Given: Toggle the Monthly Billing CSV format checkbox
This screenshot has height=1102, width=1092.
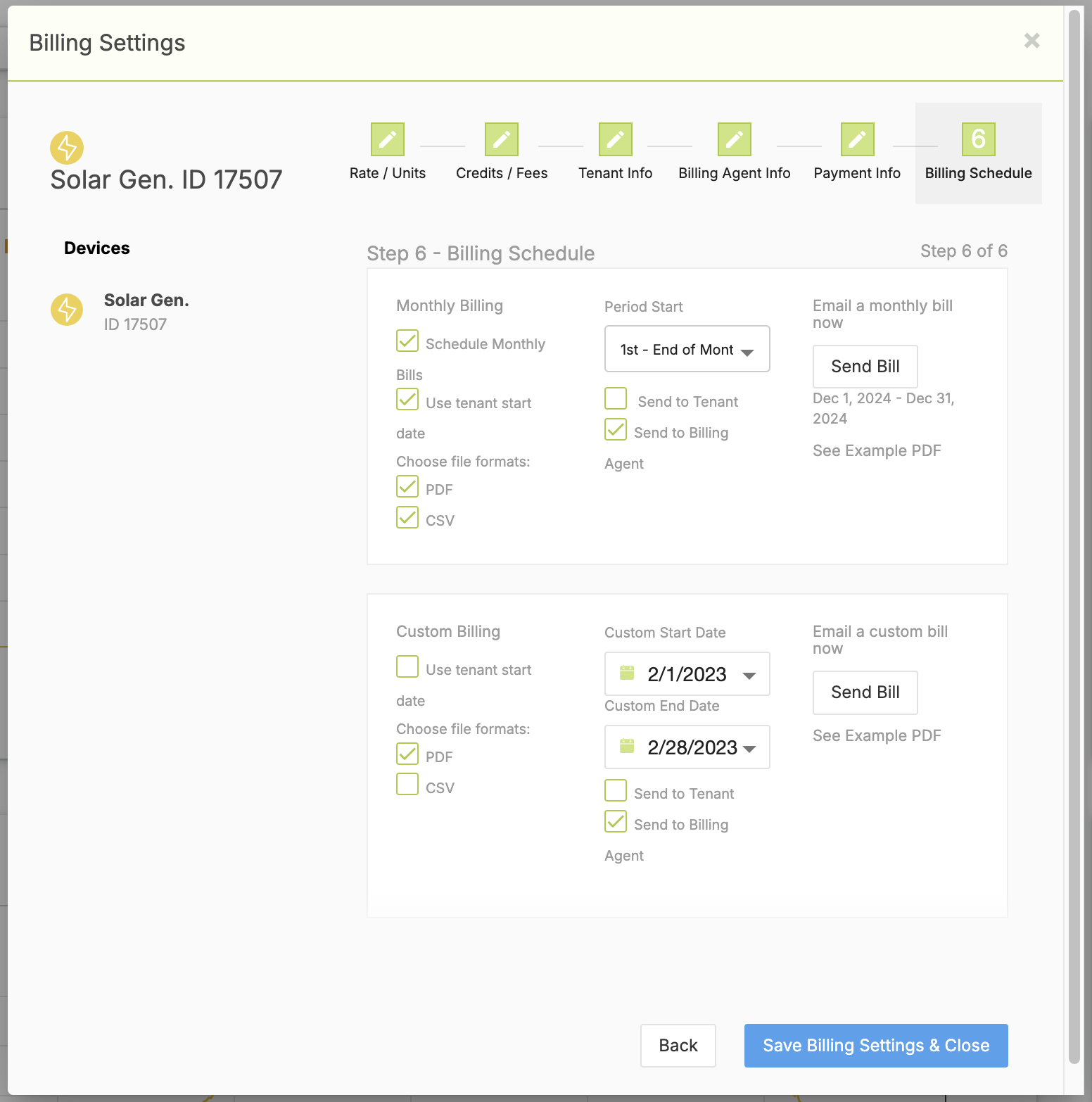Looking at the screenshot, I should pos(407,517).
